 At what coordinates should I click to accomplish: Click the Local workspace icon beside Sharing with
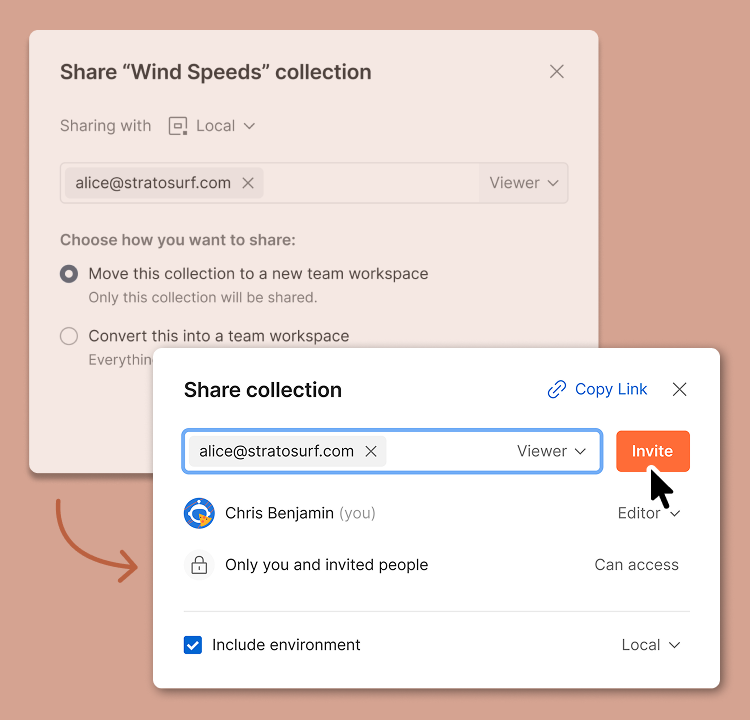point(178,126)
